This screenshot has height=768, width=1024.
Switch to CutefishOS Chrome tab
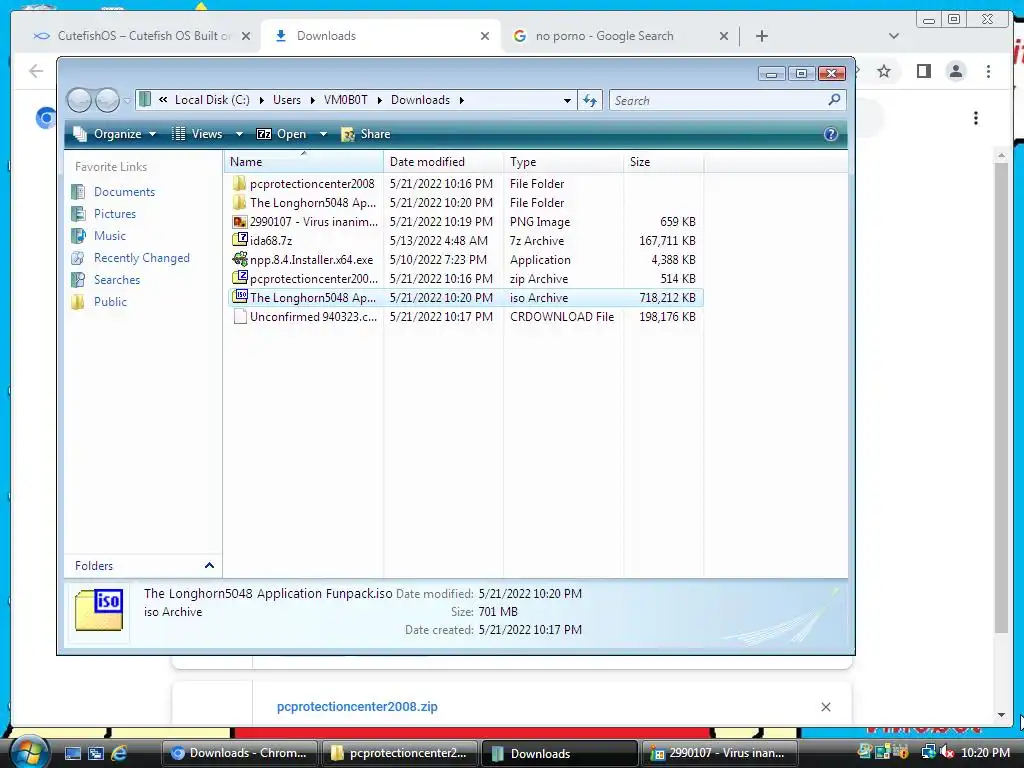pyautogui.click(x=142, y=36)
